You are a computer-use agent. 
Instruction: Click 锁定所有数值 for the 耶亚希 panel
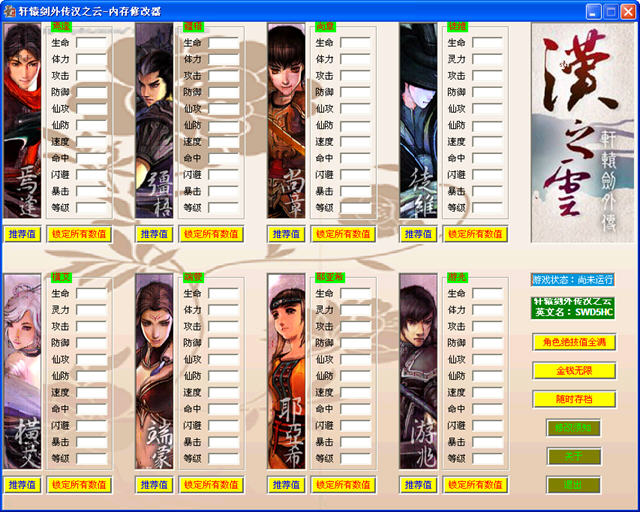click(x=343, y=485)
